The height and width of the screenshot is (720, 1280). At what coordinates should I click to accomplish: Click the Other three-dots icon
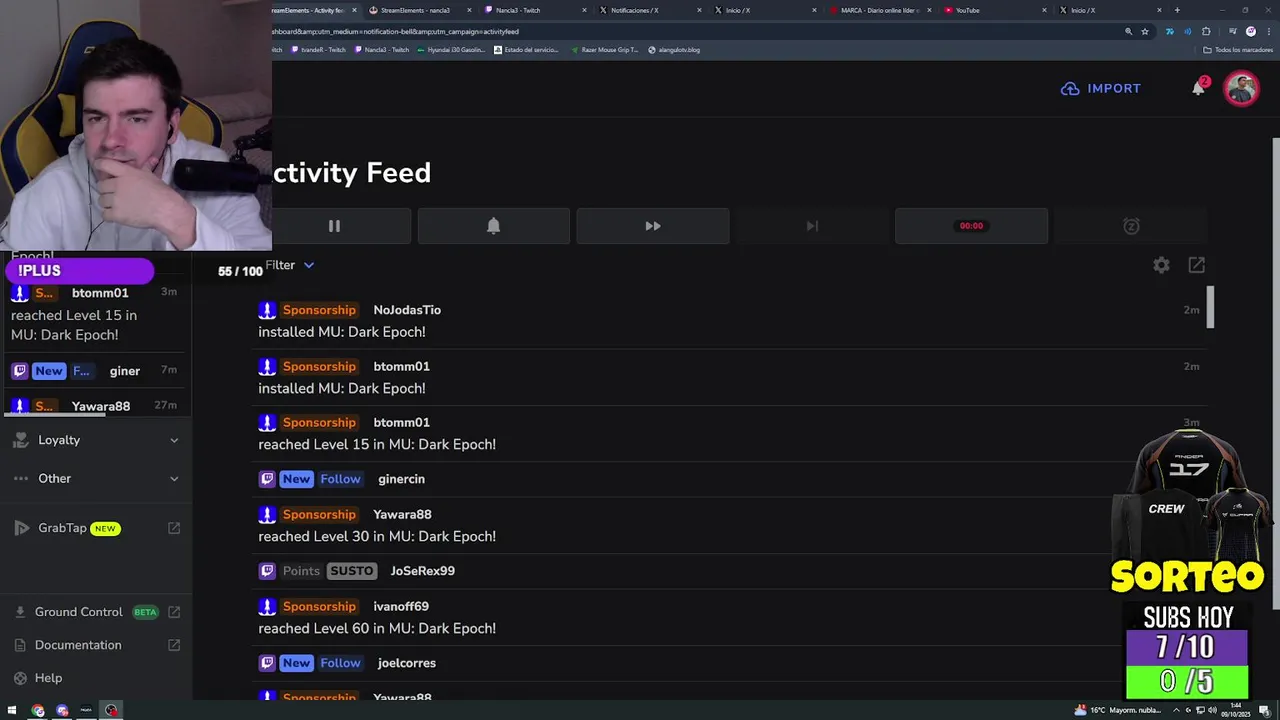pyautogui.click(x=21, y=478)
